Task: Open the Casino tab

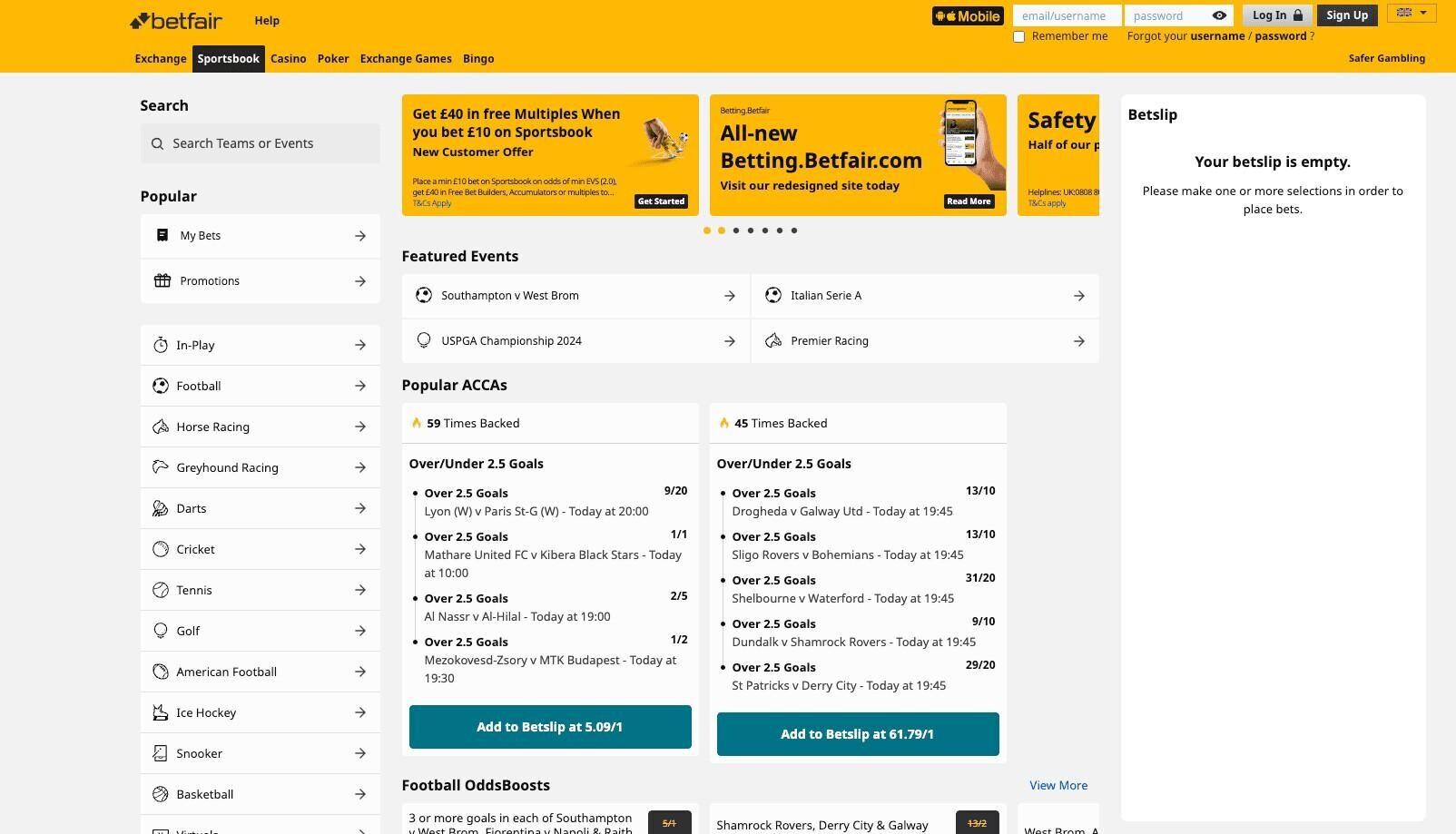Action: coord(288,59)
